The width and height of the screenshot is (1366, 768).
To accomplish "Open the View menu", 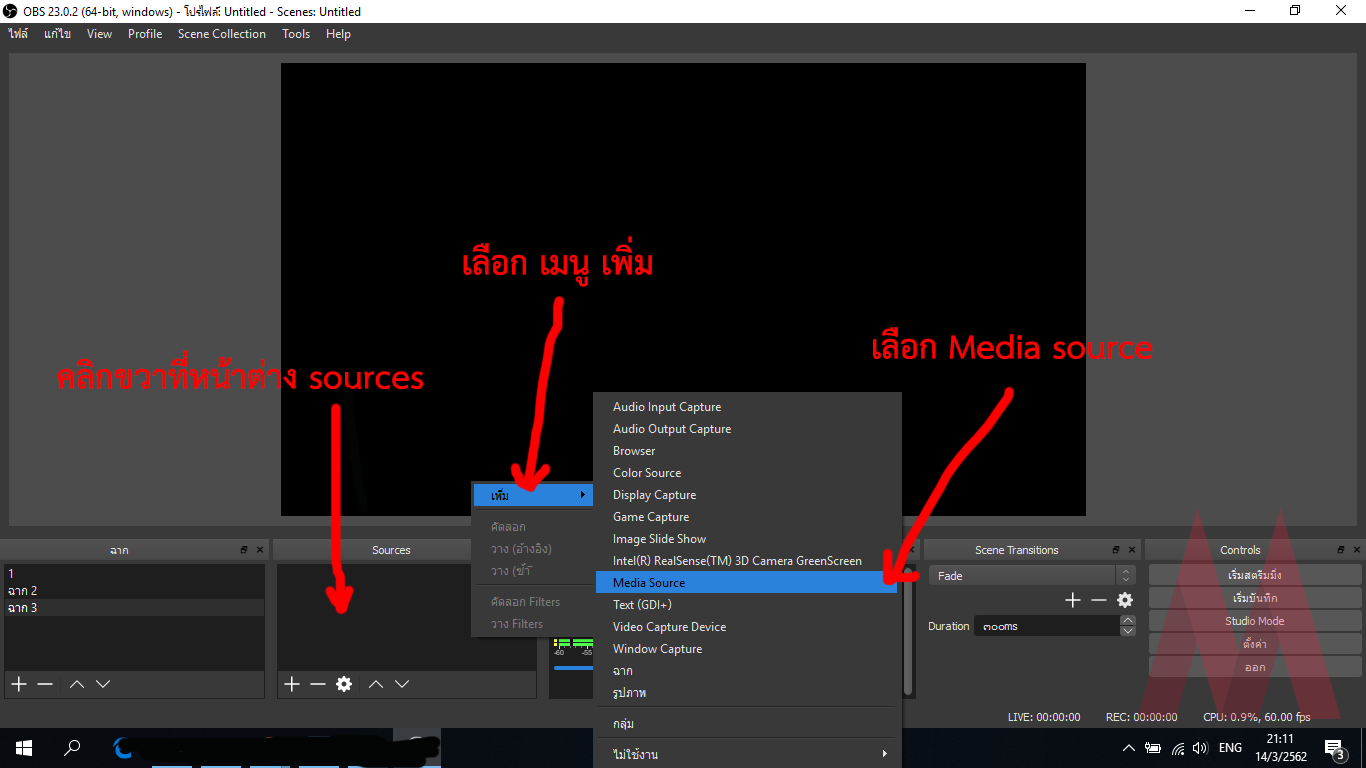I will pyautogui.click(x=99, y=34).
